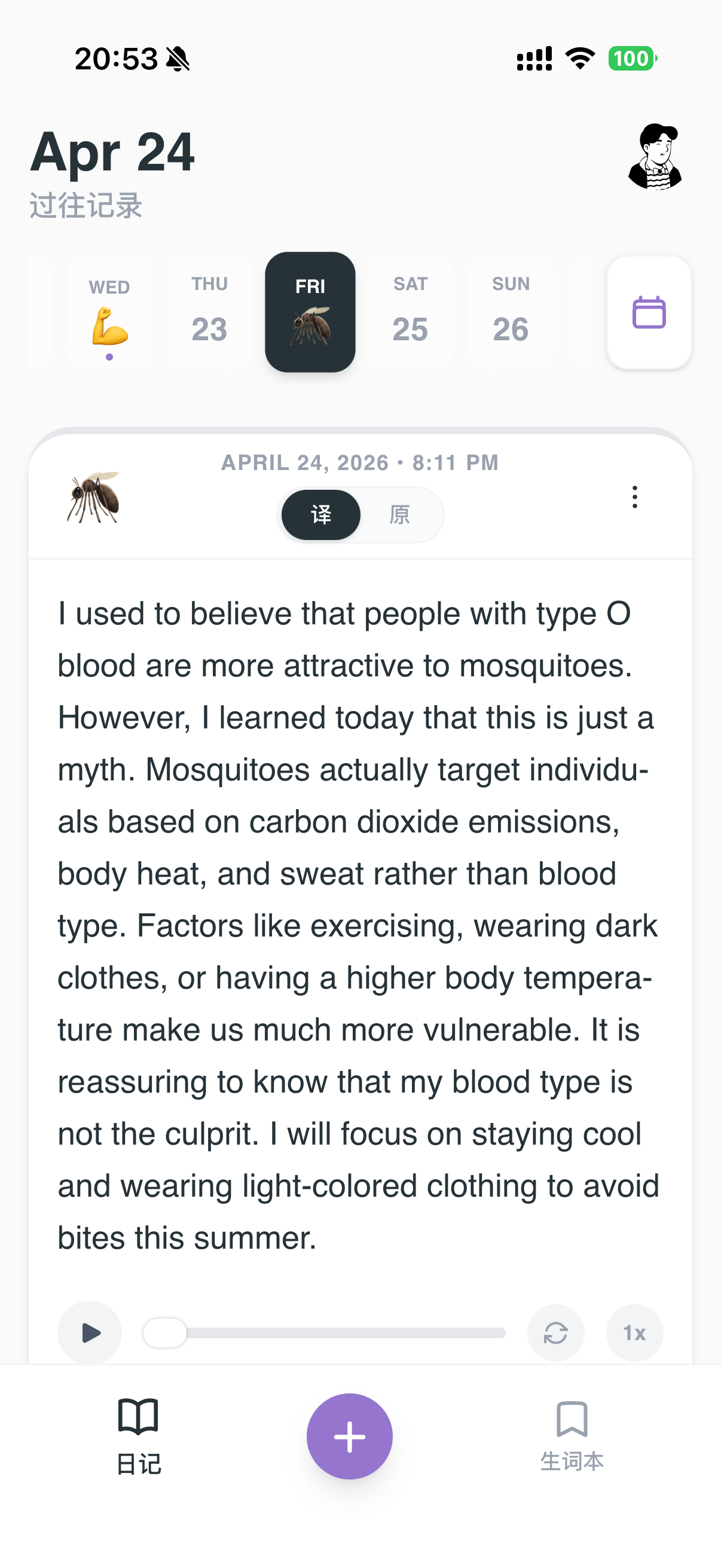Screen dimensions: 721x1568
Task: Select Friday mosquito date tile
Action: [310, 312]
